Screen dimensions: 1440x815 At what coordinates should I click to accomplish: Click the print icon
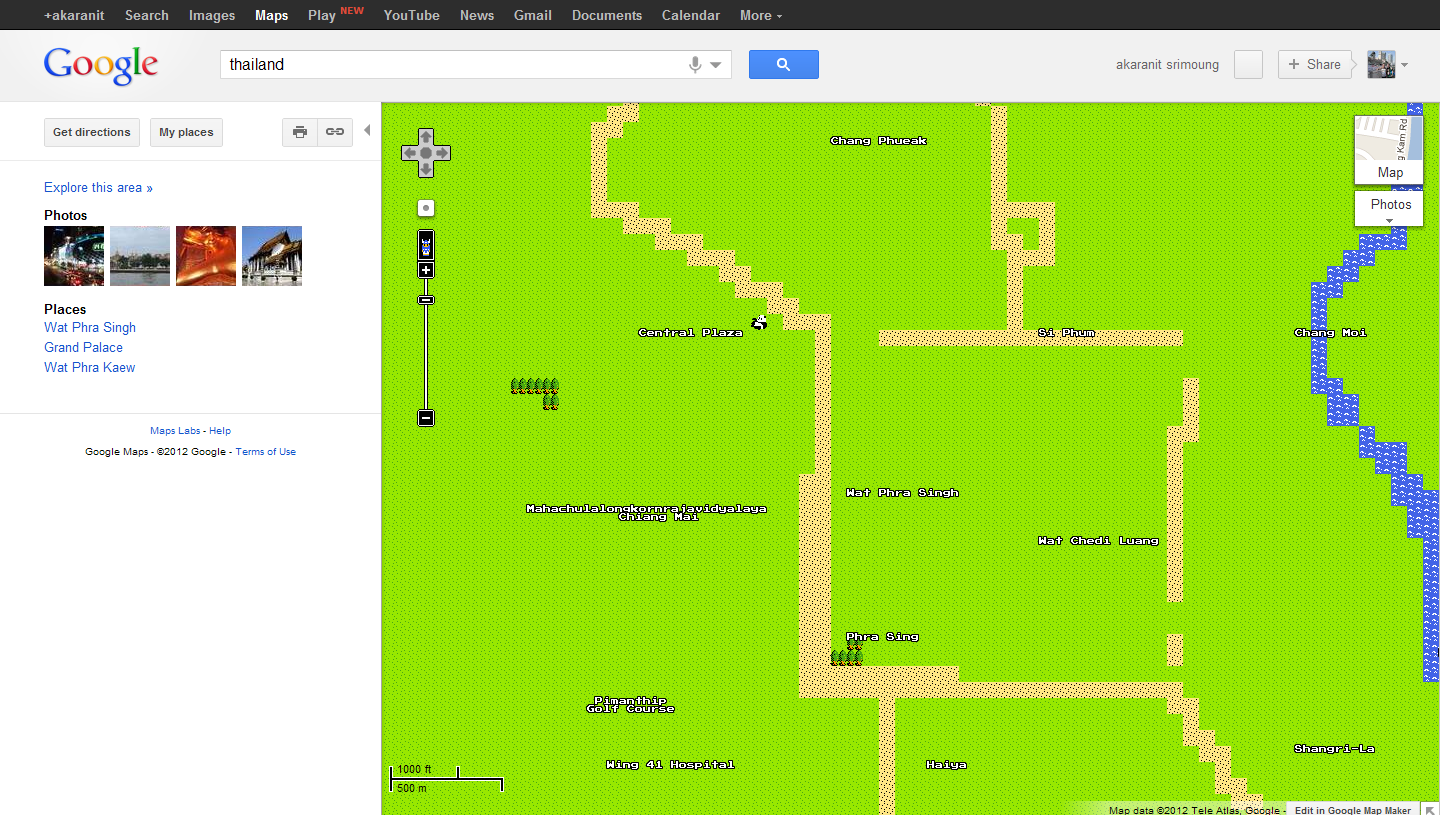300,132
